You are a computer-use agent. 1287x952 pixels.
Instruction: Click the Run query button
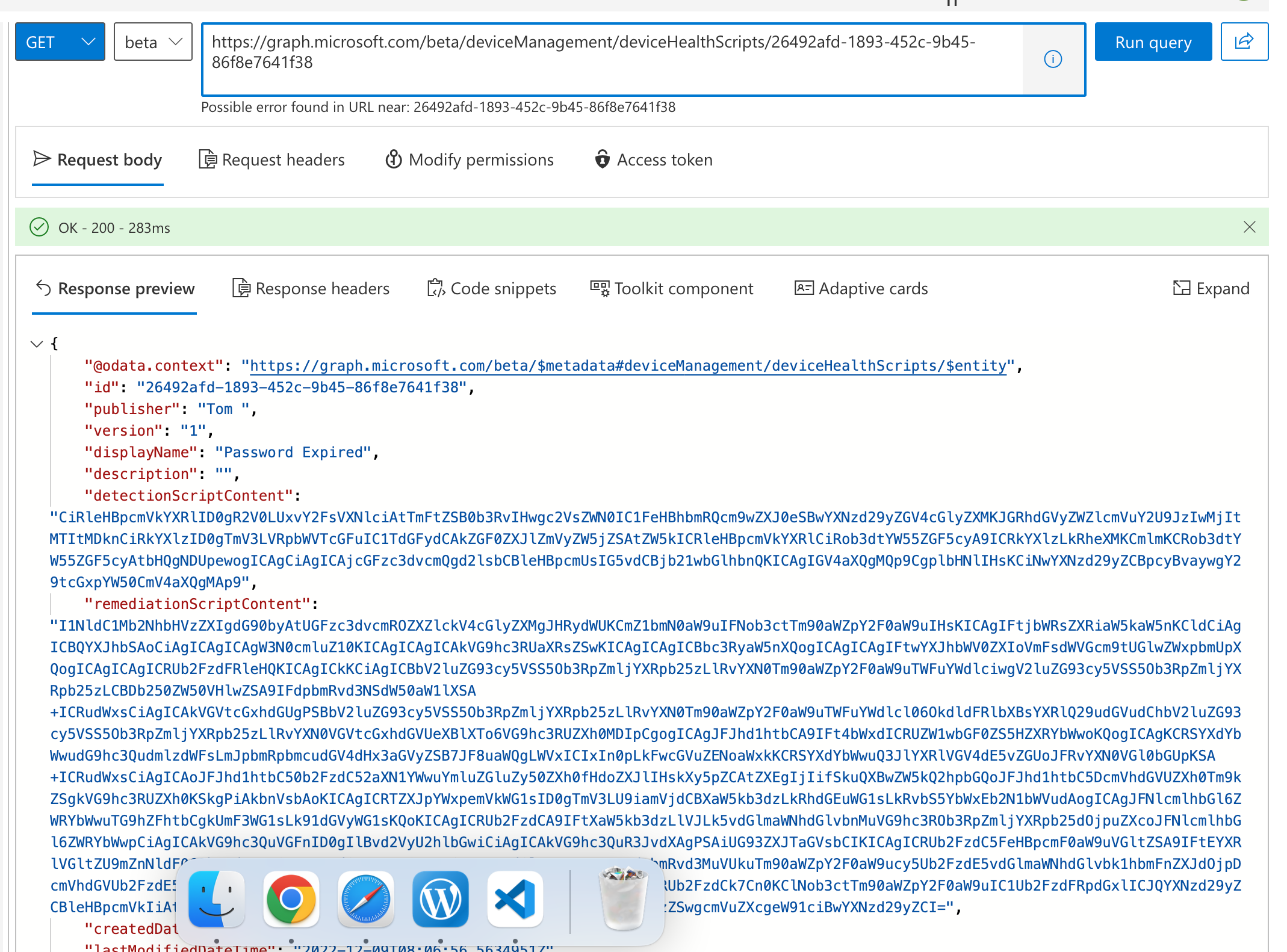coord(1153,42)
